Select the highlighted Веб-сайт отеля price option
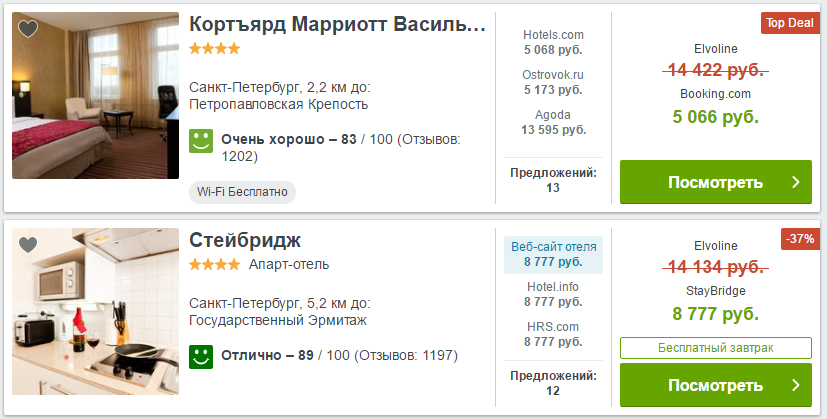Screen dimensions: 827x419 coord(553,255)
